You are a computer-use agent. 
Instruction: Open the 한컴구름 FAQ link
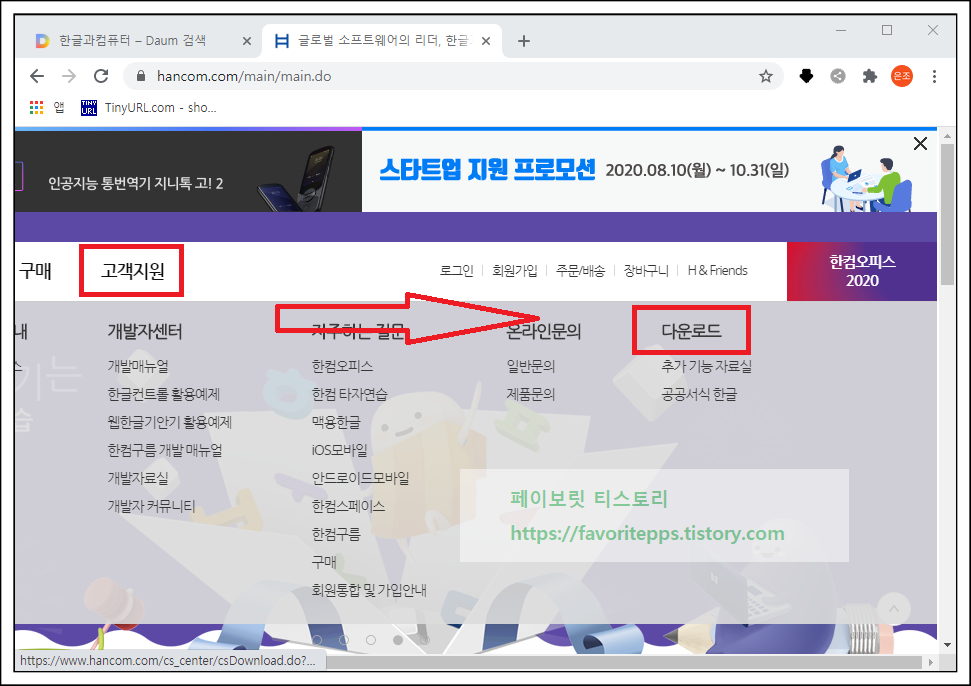coord(336,534)
